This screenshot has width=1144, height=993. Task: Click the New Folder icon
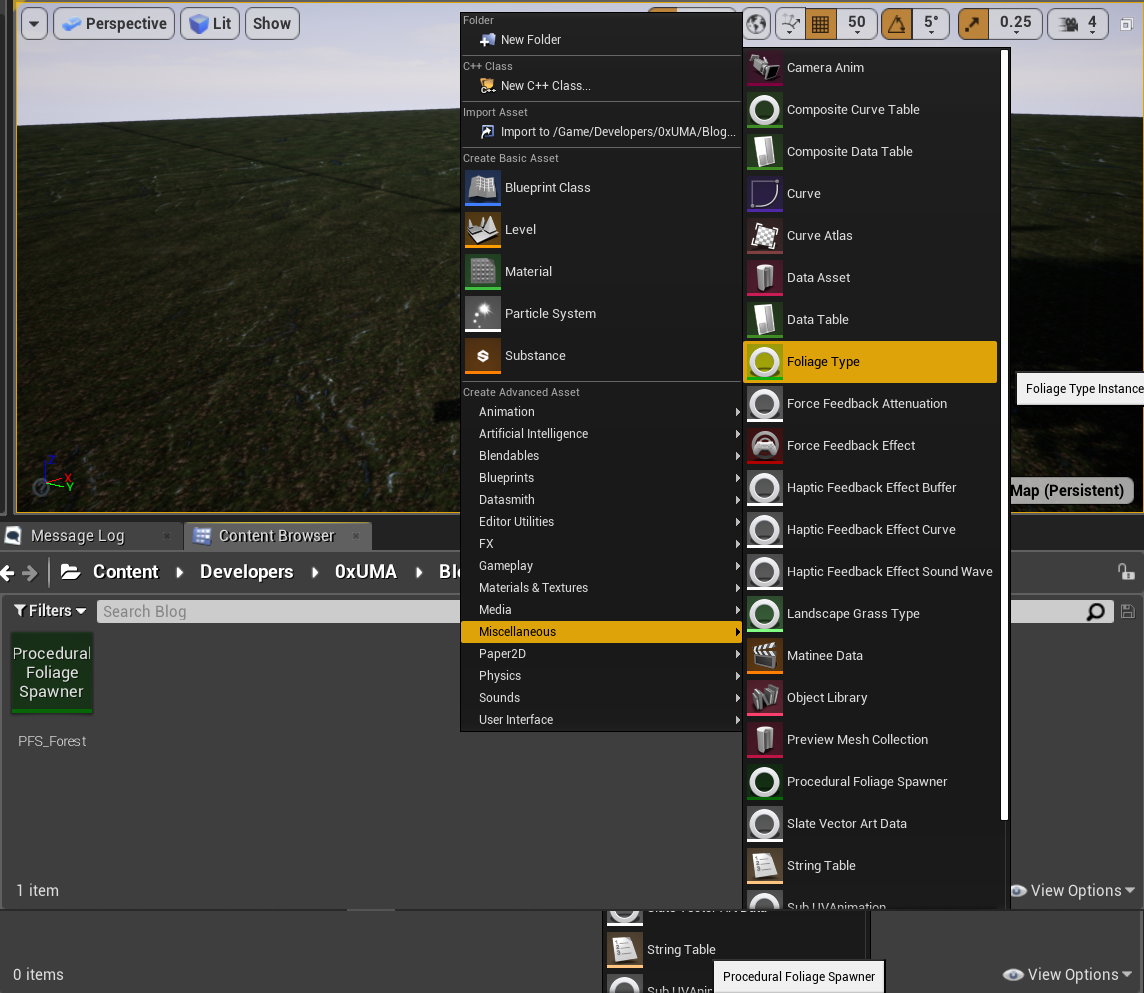[487, 40]
